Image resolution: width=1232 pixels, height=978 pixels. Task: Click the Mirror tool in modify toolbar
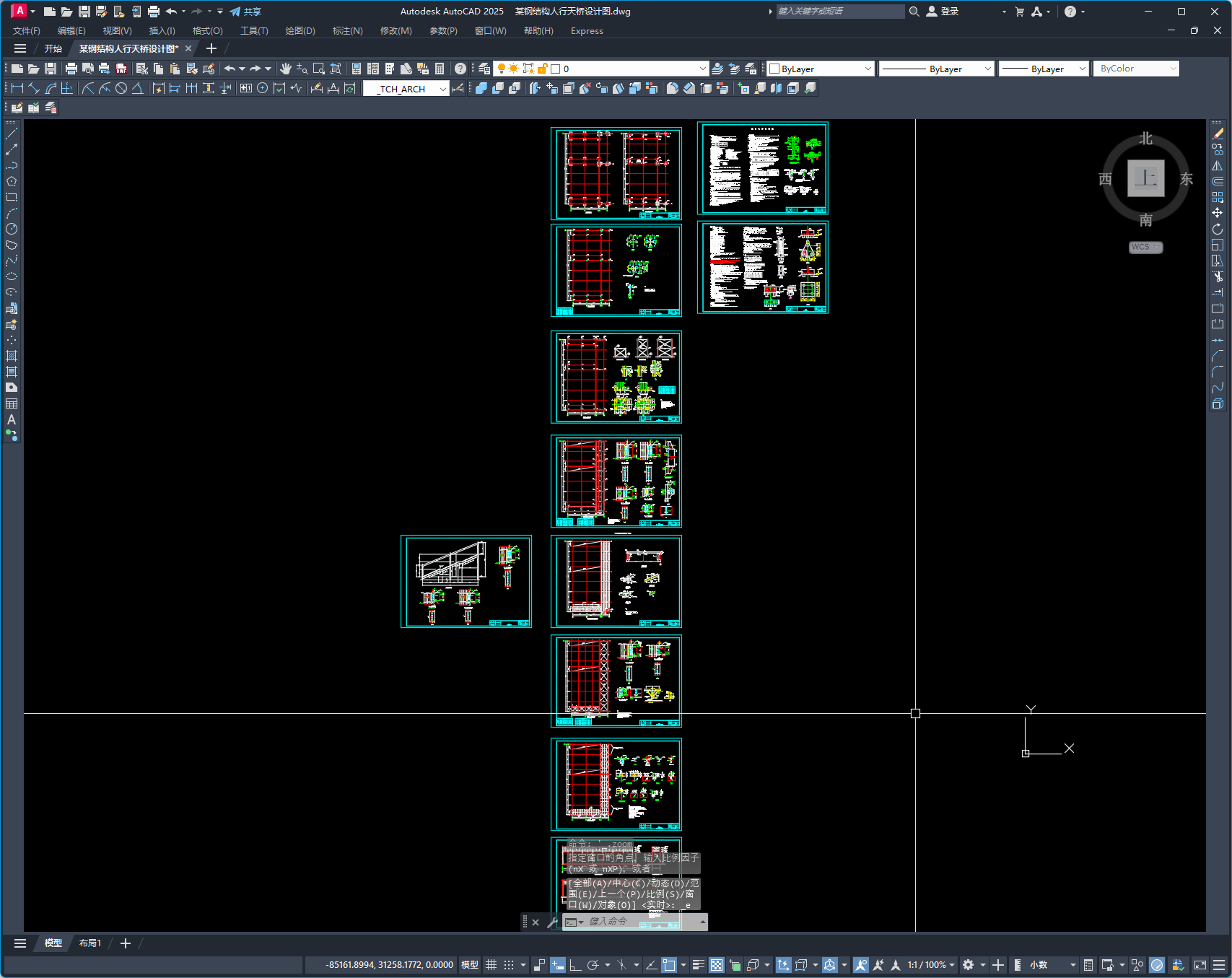point(1218,165)
